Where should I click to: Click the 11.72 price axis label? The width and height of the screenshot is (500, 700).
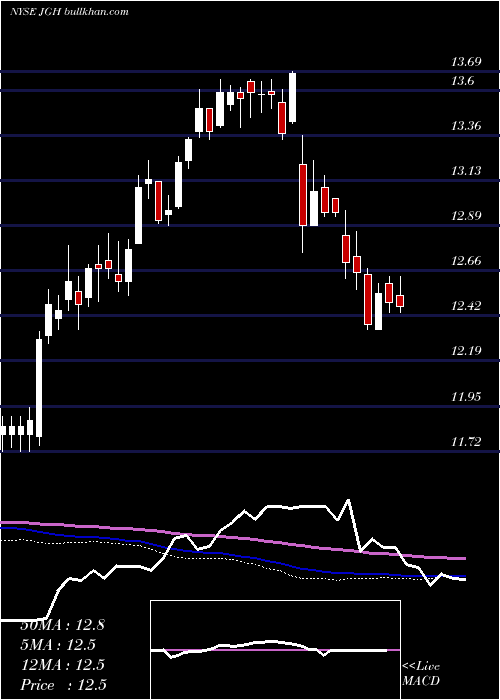[466, 442]
